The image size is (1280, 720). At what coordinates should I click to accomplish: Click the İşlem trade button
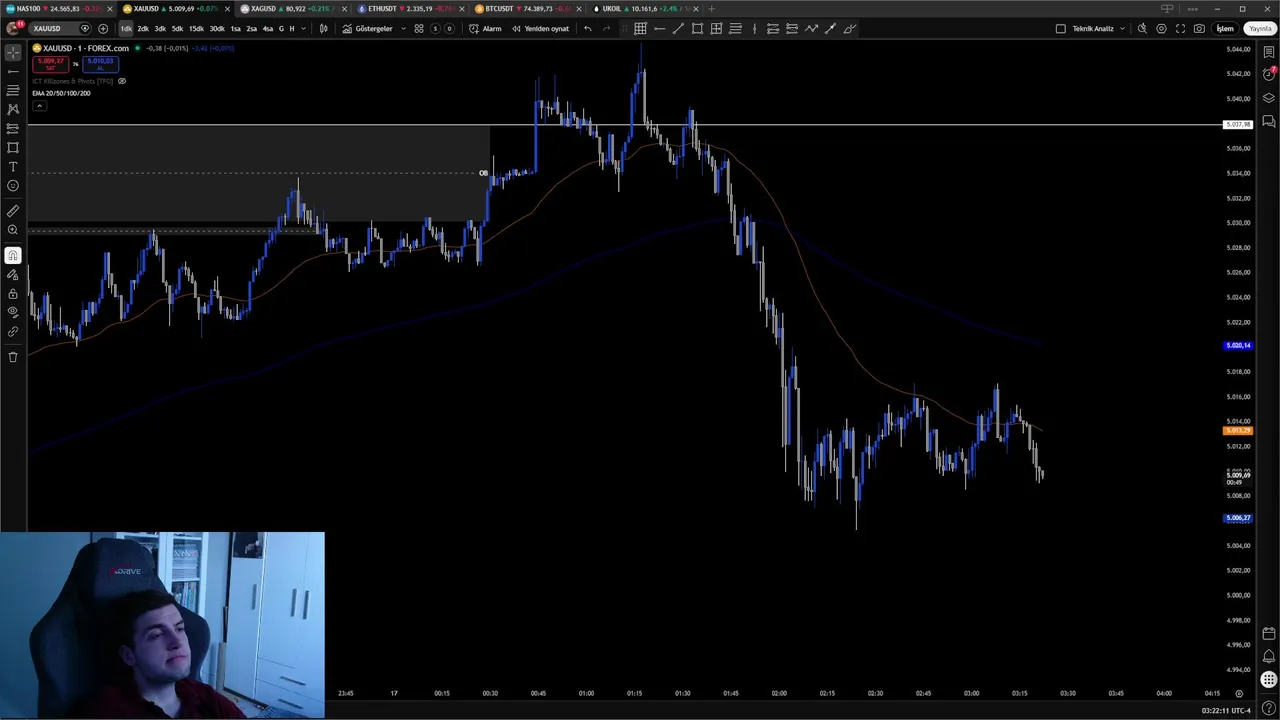pyautogui.click(x=1225, y=28)
